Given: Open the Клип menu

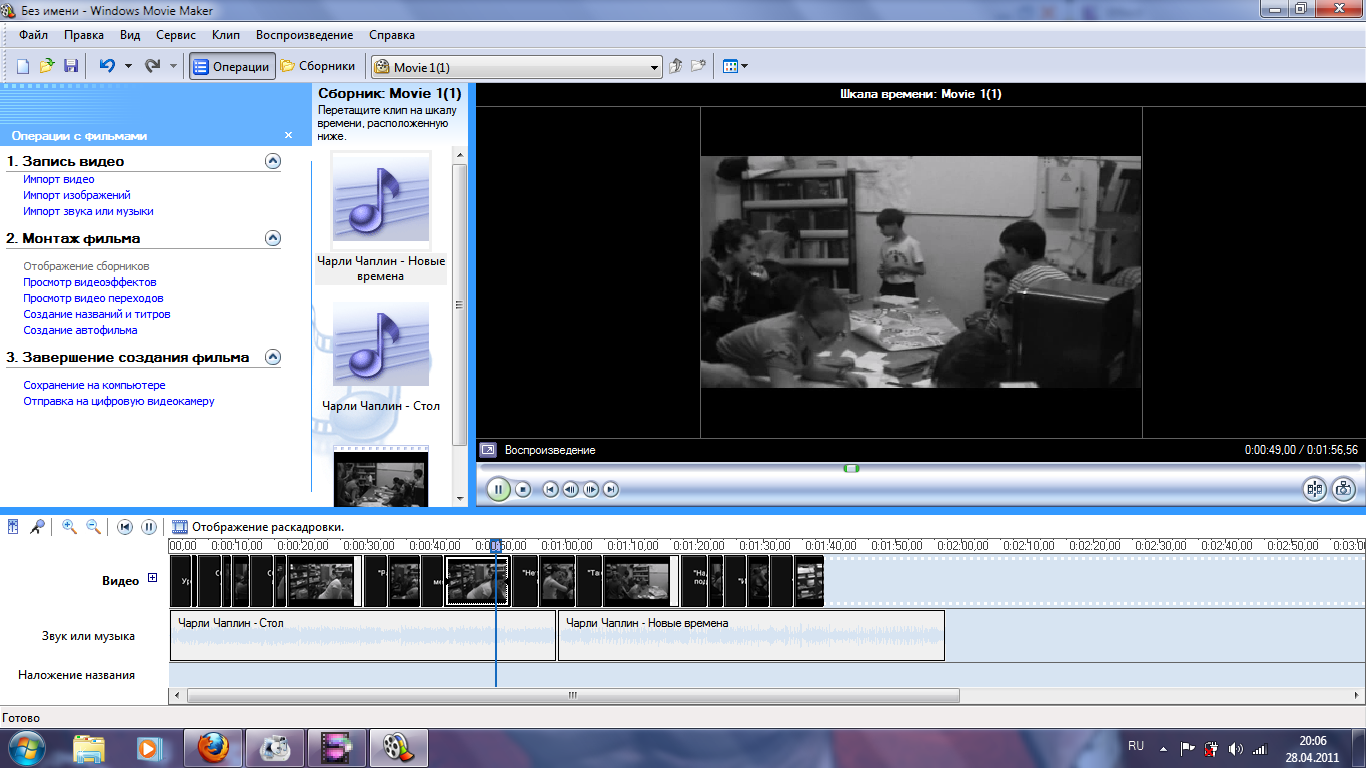Looking at the screenshot, I should (x=226, y=35).
